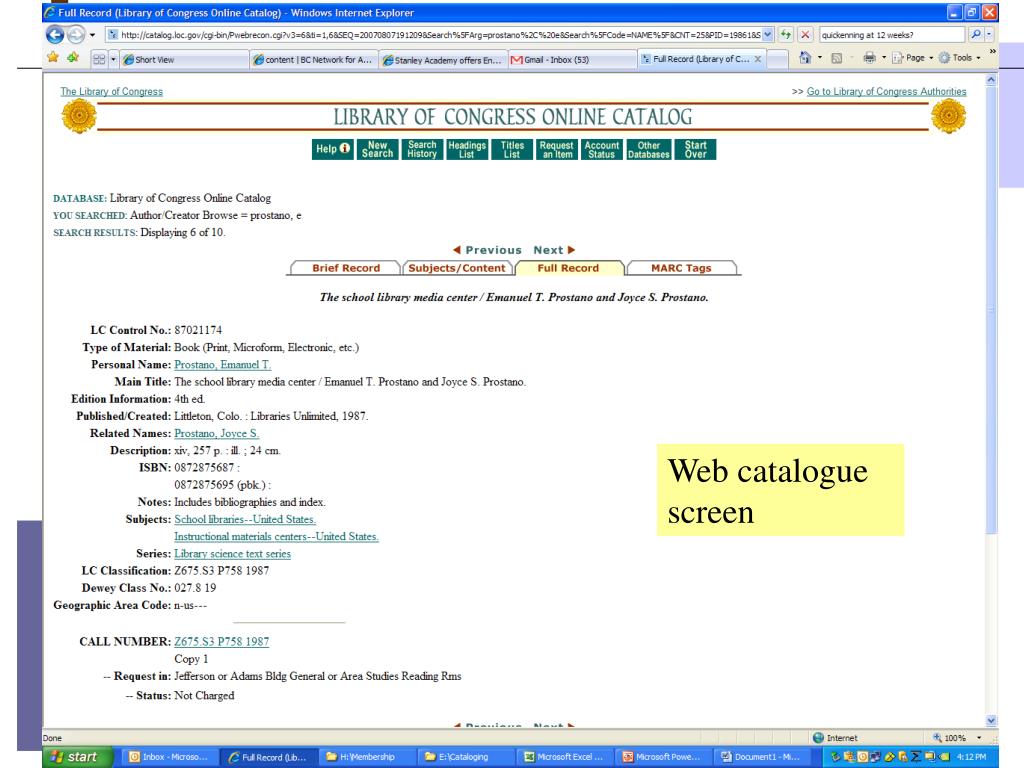The height and width of the screenshot is (768, 1024).
Task: Click the Home toolbar icon
Action: (x=805, y=58)
